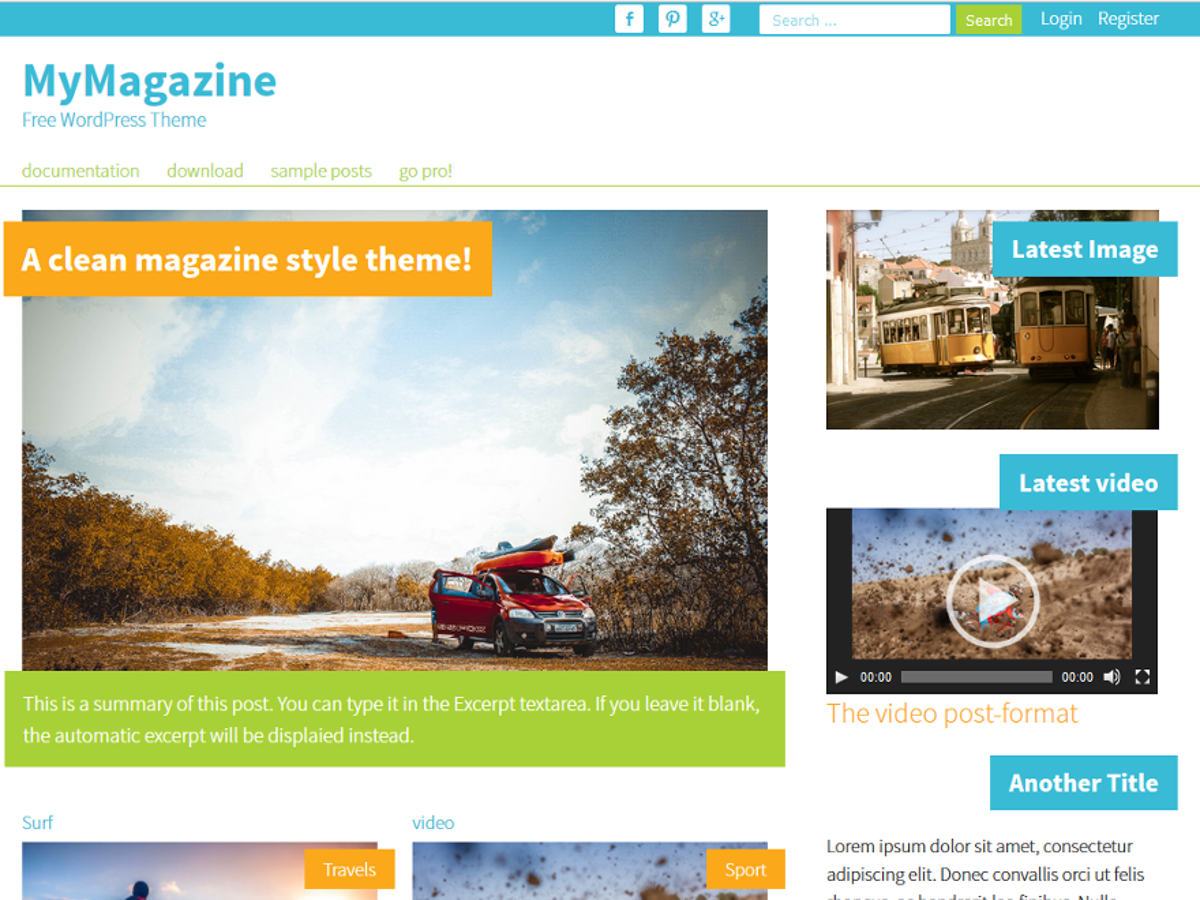The image size is (1200, 900).
Task: Click the Login link
Action: pos(1061,18)
